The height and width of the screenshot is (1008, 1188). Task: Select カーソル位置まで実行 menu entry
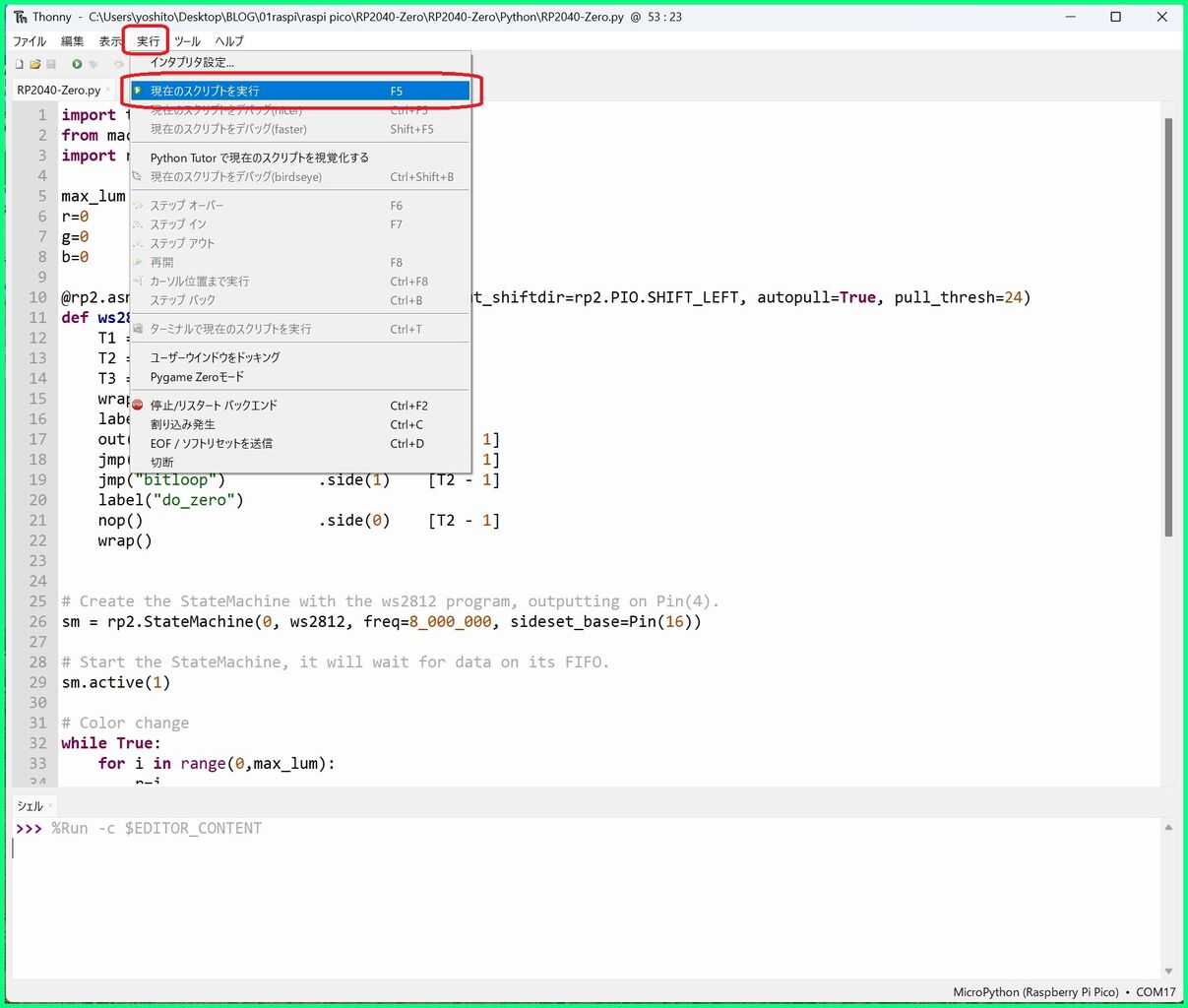[301, 282]
